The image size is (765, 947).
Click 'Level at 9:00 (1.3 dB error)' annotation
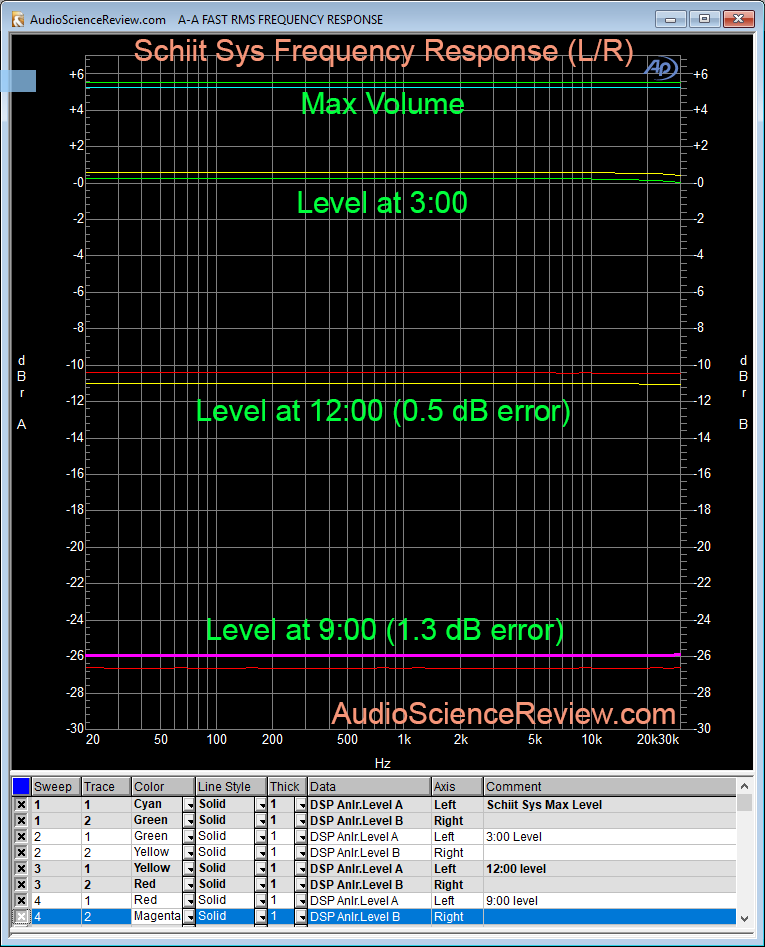385,630
